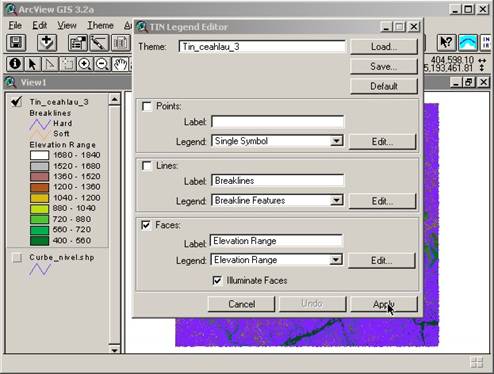Viewport: 494px width, 374px height.
Task: Open the Edit menu
Action: 39,25
